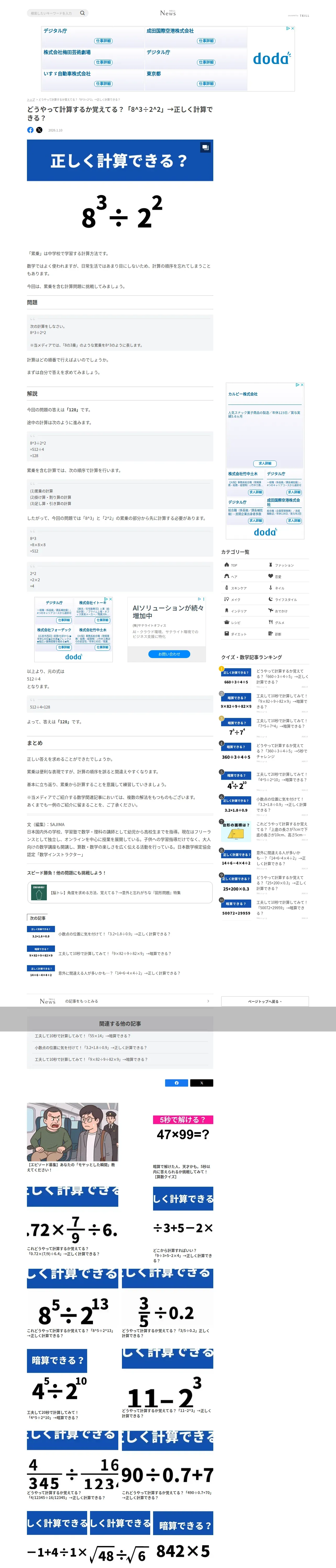336x1568 pixels.
Task: Open related article 3.2+1.8÷0.9 in 関連する他の記事
Action: [91, 1048]
